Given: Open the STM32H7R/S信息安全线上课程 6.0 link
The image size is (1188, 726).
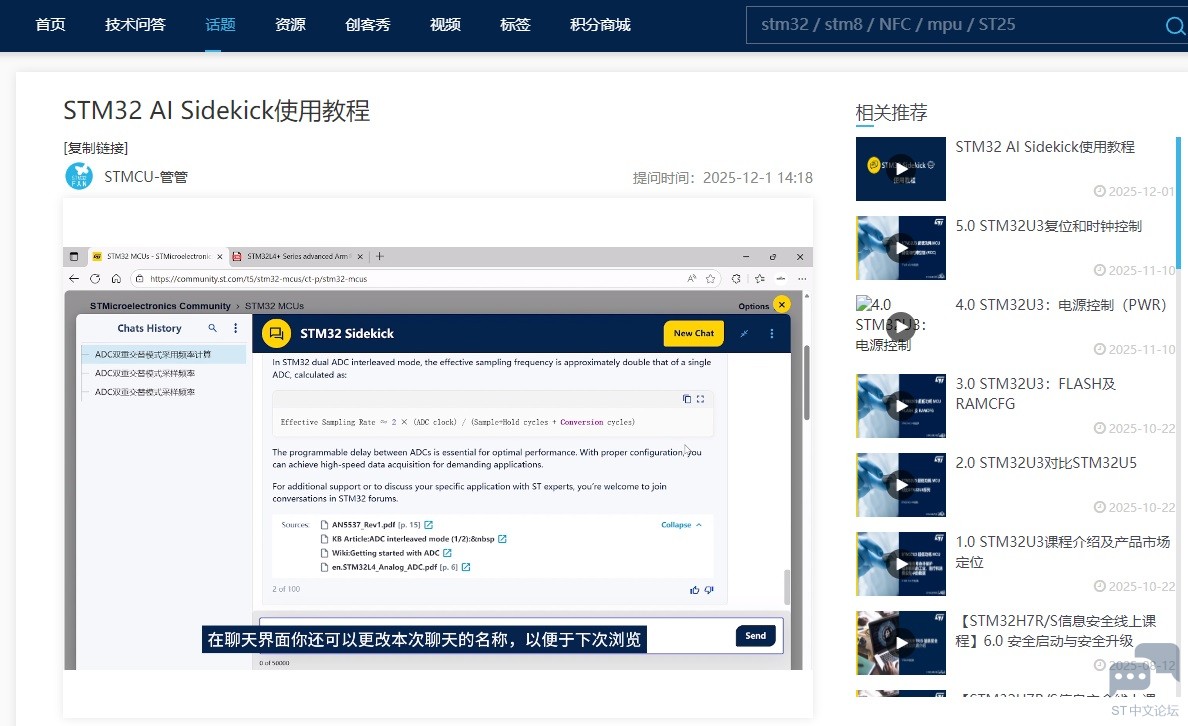Looking at the screenshot, I should click(x=1055, y=631).
